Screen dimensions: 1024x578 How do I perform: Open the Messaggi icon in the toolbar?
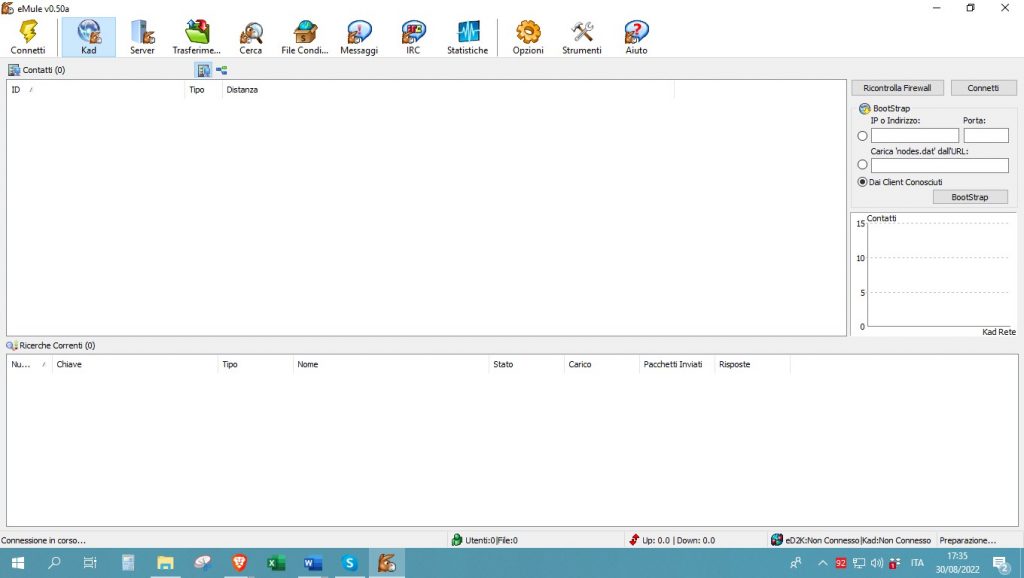click(x=358, y=32)
